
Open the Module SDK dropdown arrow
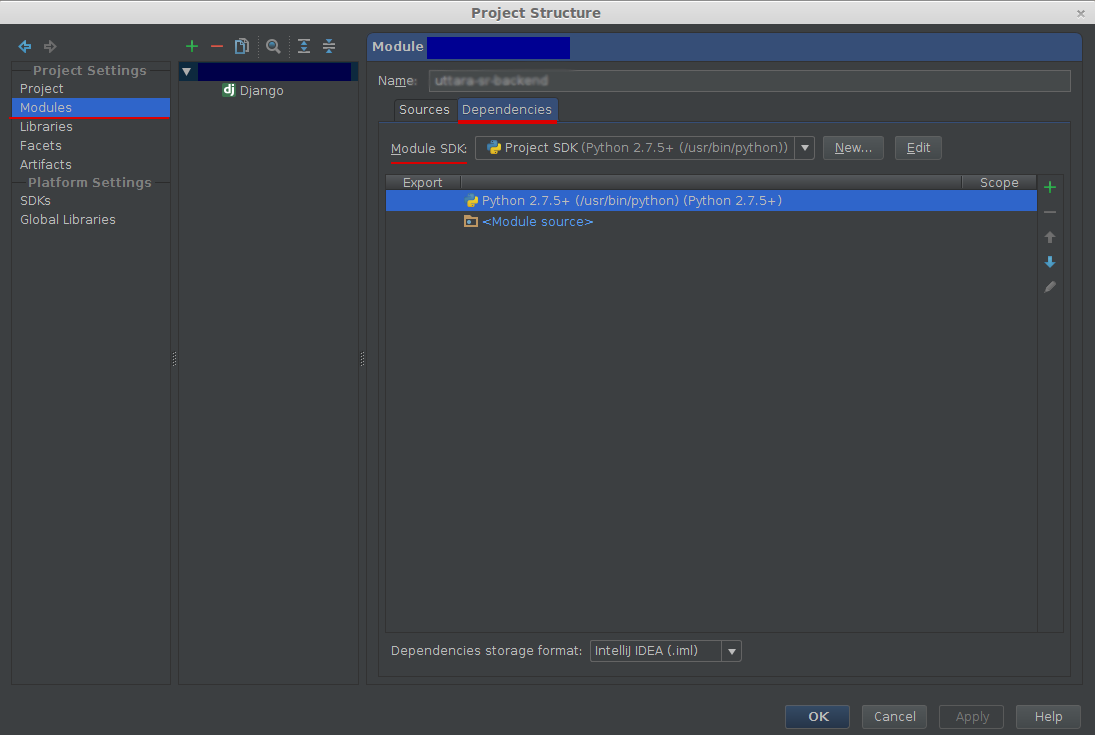(804, 147)
